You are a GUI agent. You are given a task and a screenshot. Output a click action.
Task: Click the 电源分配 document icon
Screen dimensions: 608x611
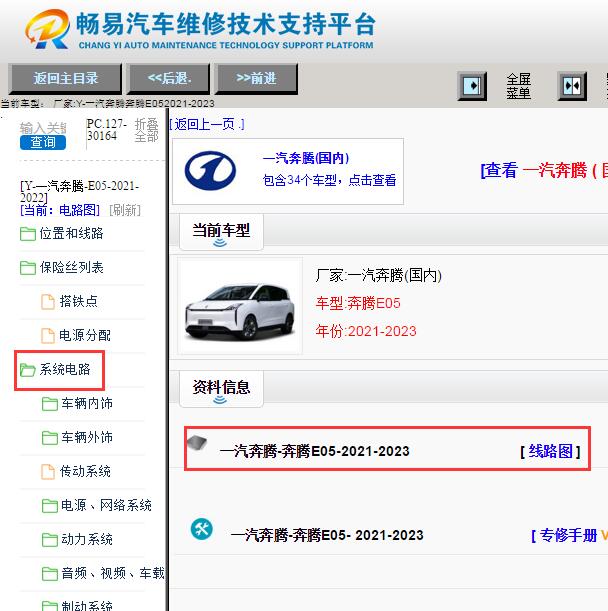coord(48,336)
